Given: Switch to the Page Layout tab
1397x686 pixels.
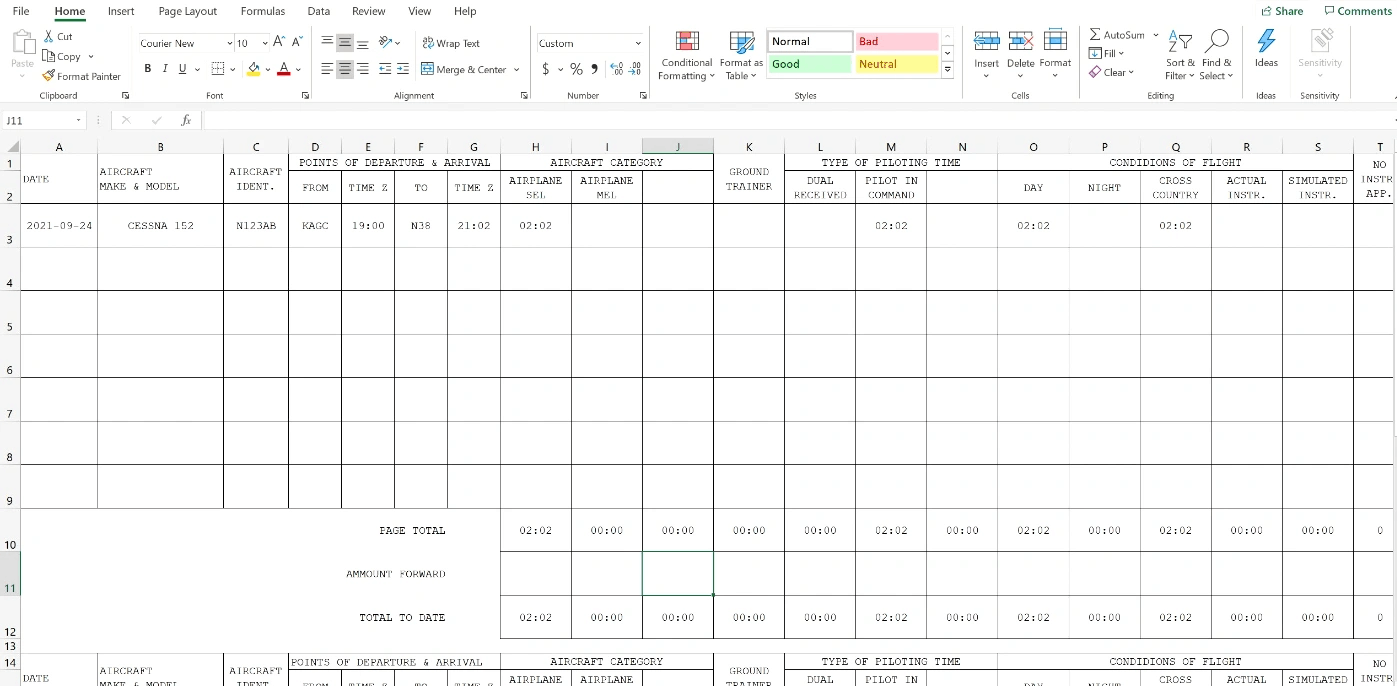Looking at the screenshot, I should [187, 11].
